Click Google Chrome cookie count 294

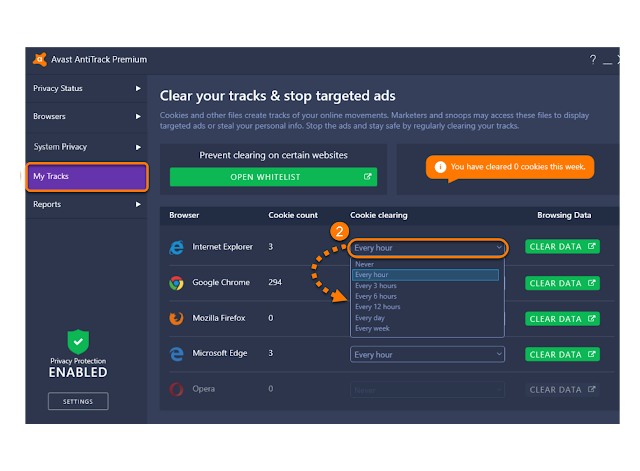coord(275,282)
